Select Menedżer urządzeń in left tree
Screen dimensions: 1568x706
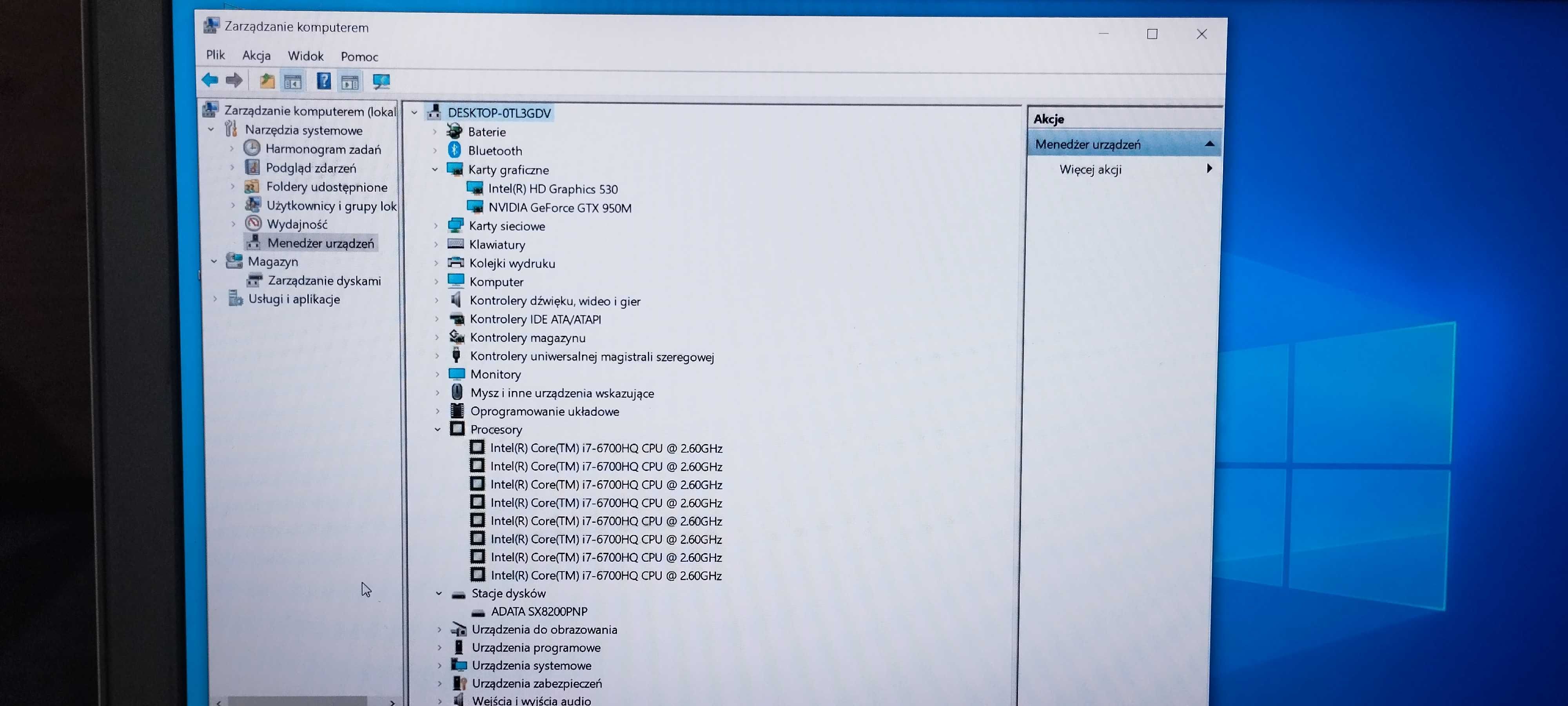click(321, 243)
